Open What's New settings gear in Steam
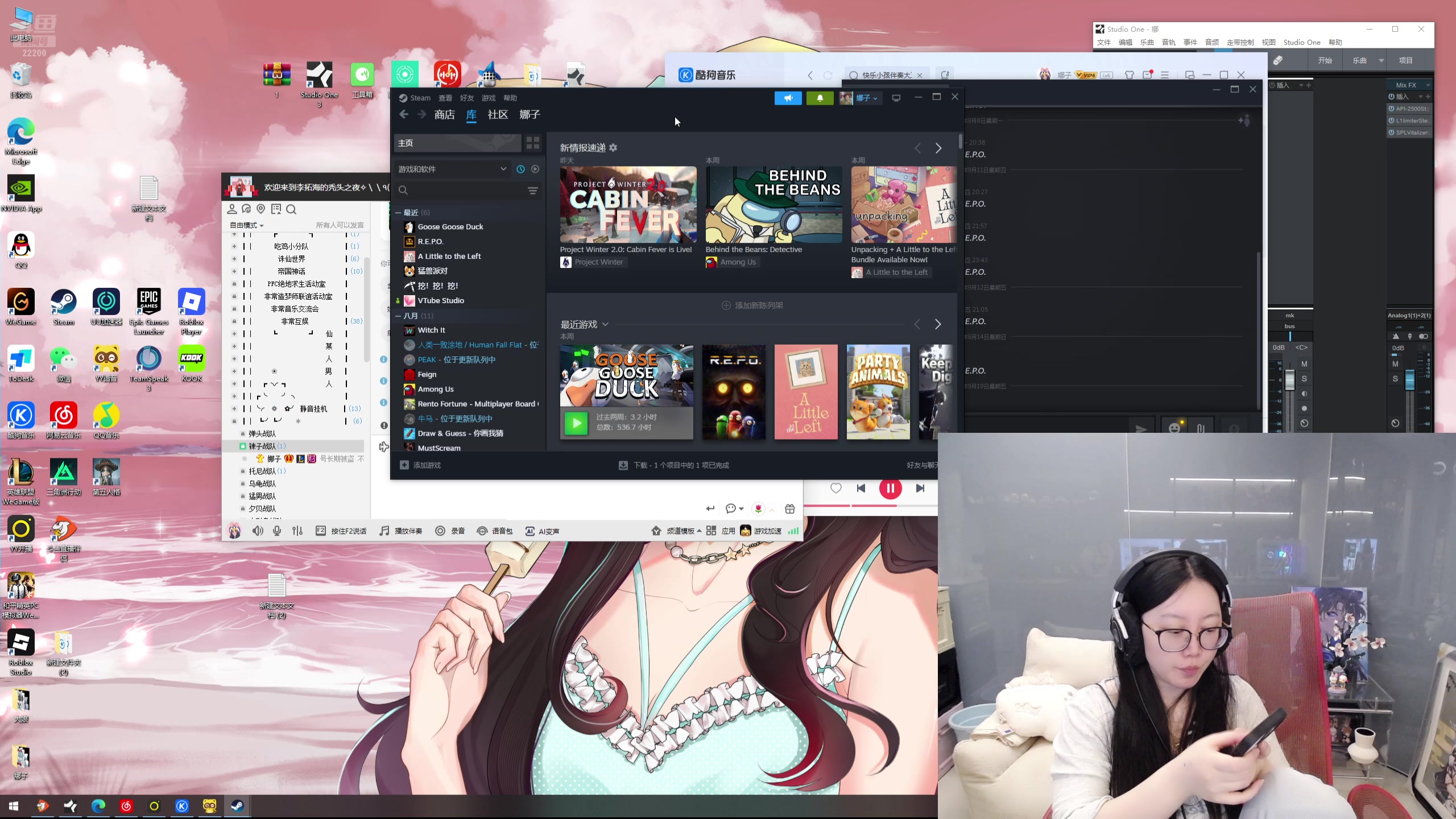This screenshot has height=819, width=1456. point(613,148)
